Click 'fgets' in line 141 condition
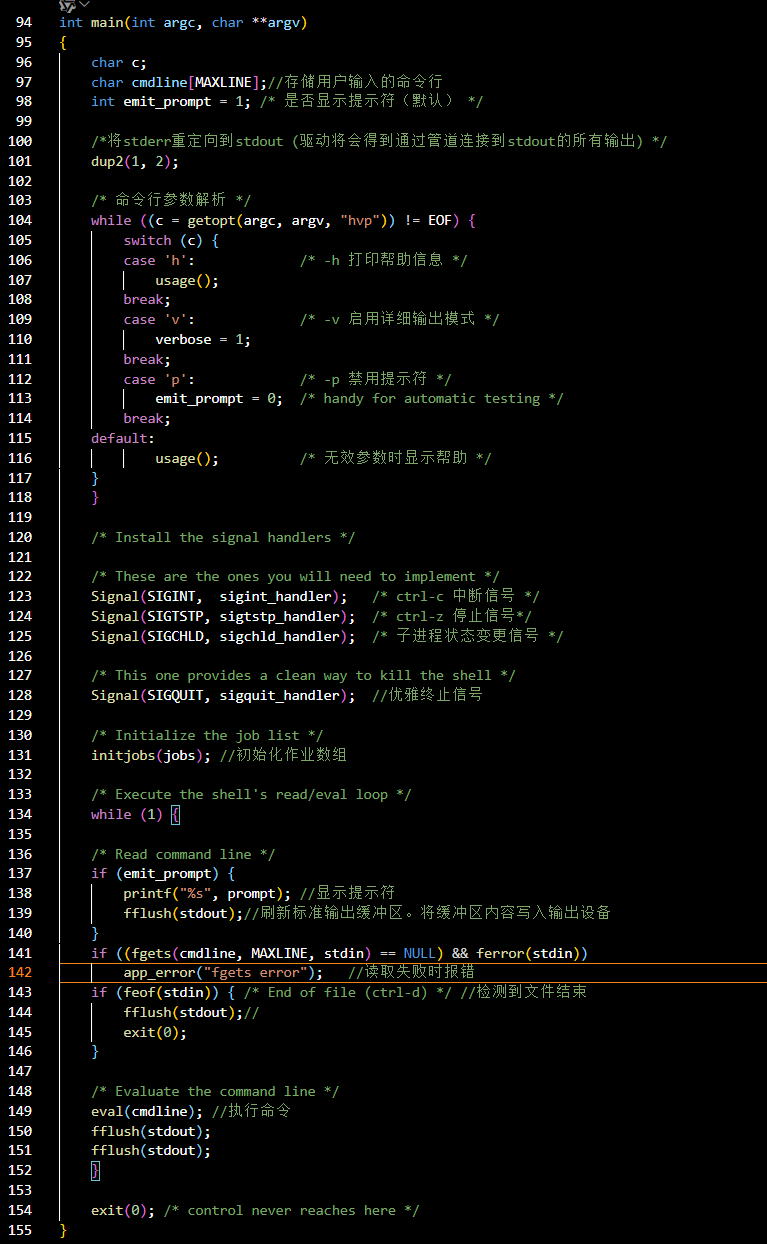 tap(151, 953)
